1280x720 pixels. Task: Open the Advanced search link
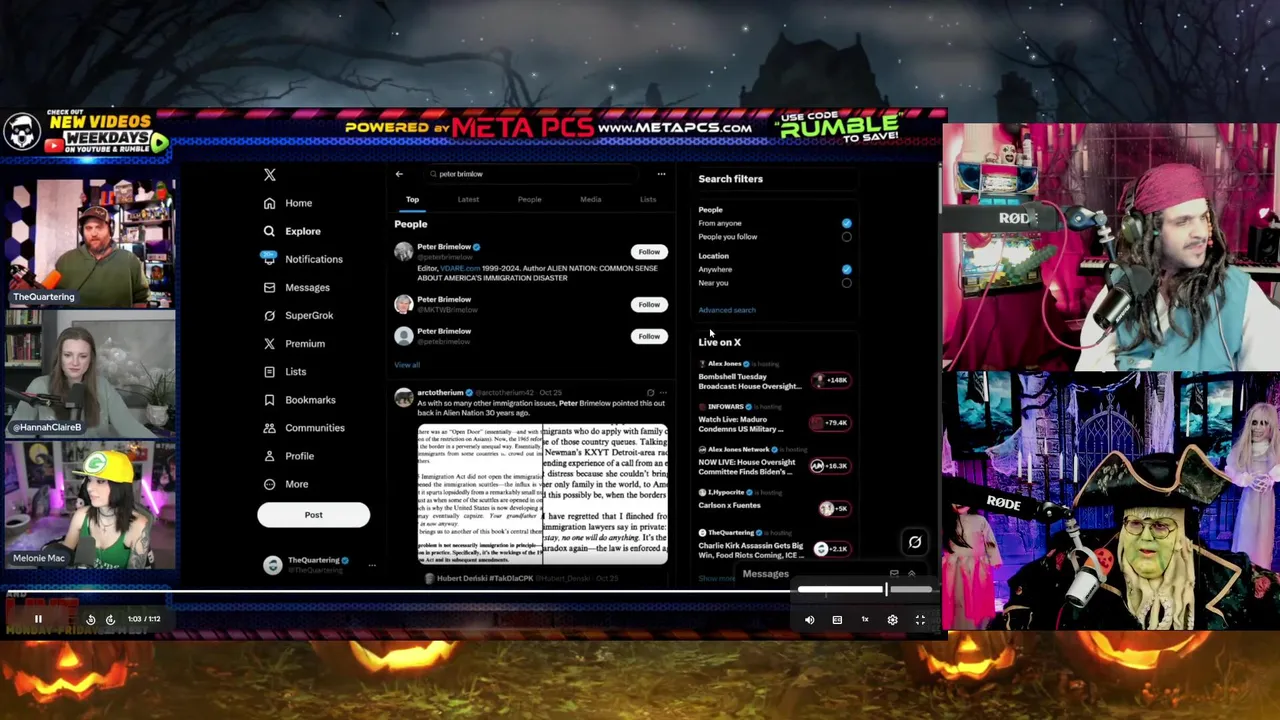[x=727, y=310]
